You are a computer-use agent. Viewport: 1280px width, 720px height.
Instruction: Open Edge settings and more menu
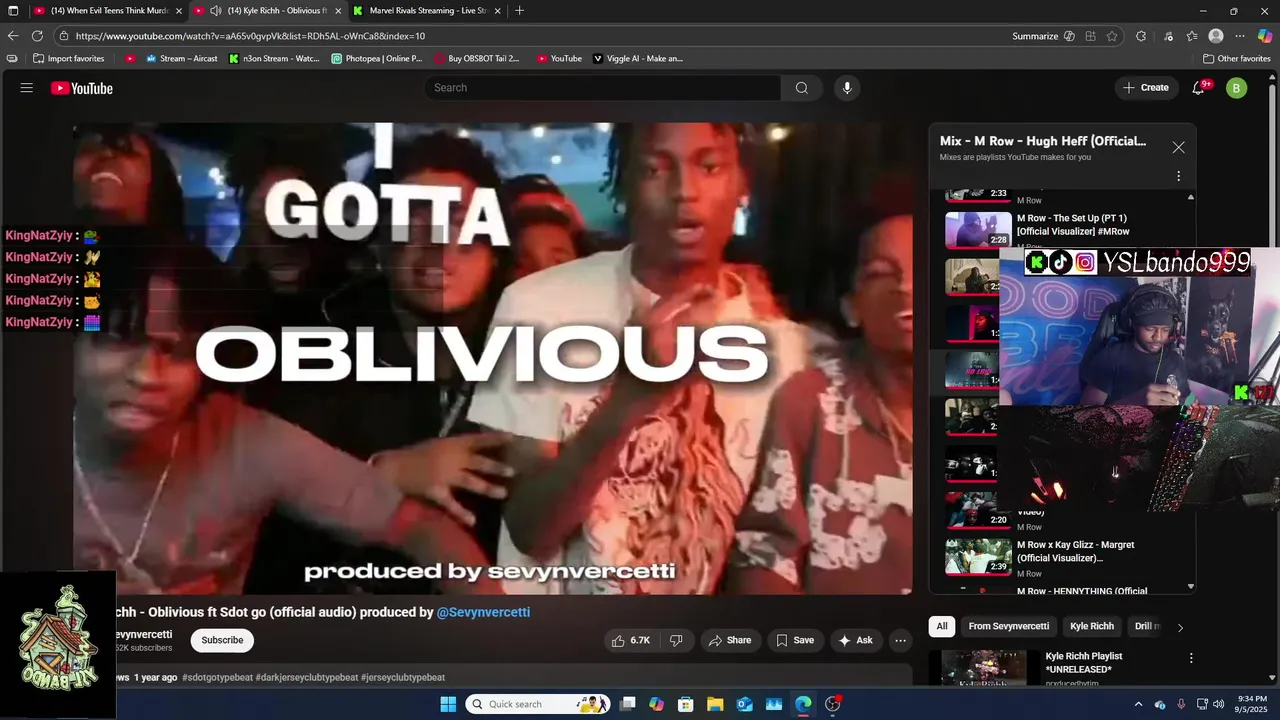[x=1240, y=36]
